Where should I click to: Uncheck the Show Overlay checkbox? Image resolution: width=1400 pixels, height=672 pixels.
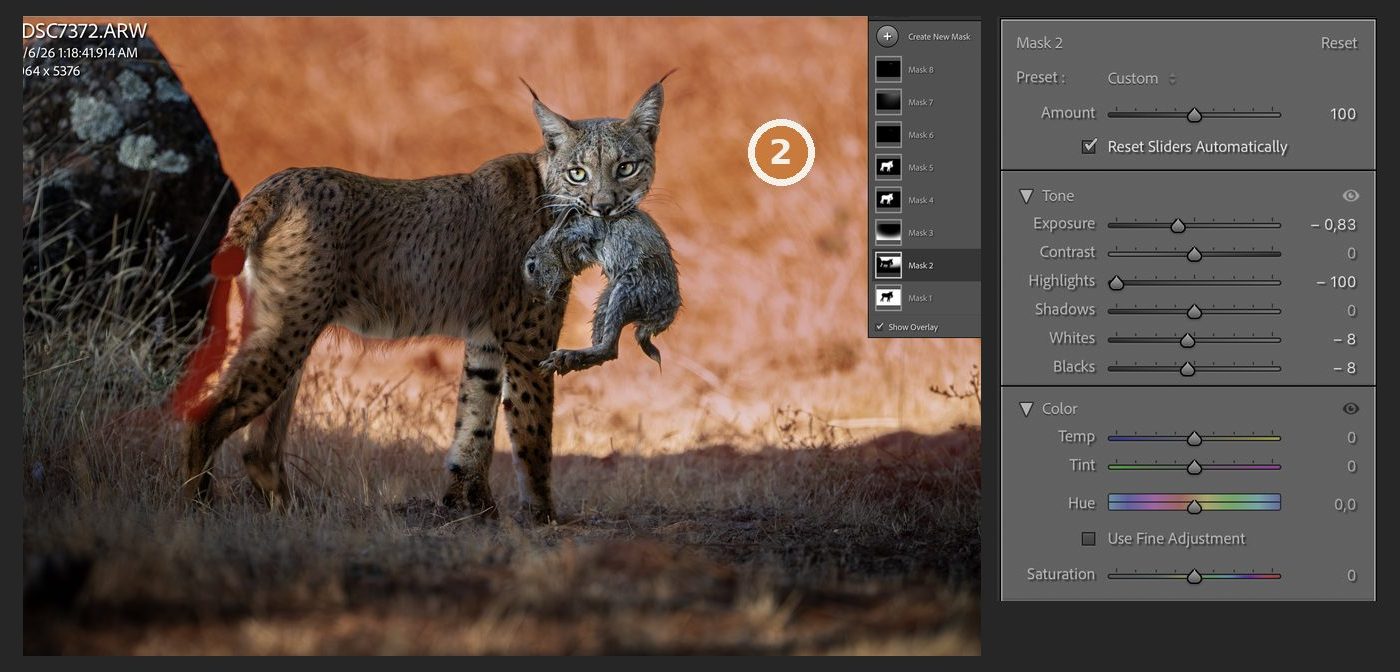pos(880,327)
